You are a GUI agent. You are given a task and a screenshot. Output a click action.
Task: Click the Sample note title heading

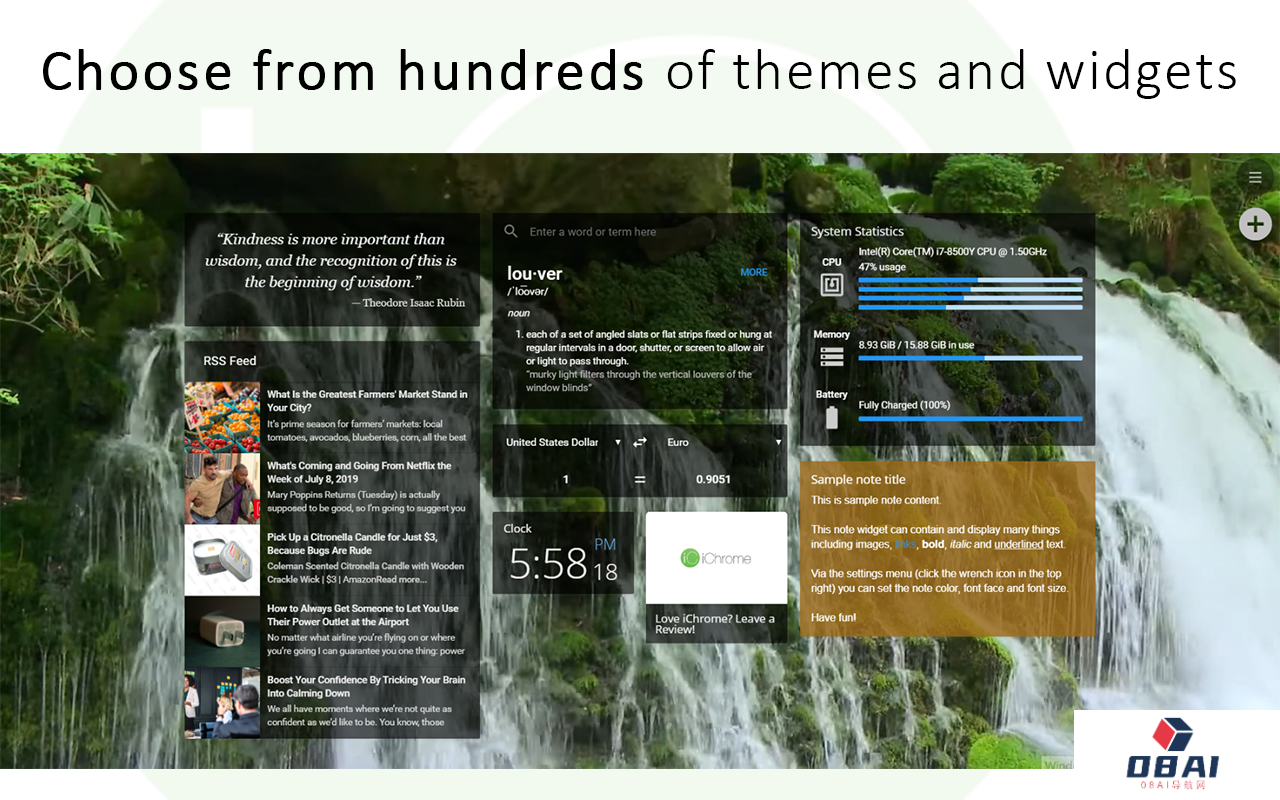point(858,480)
